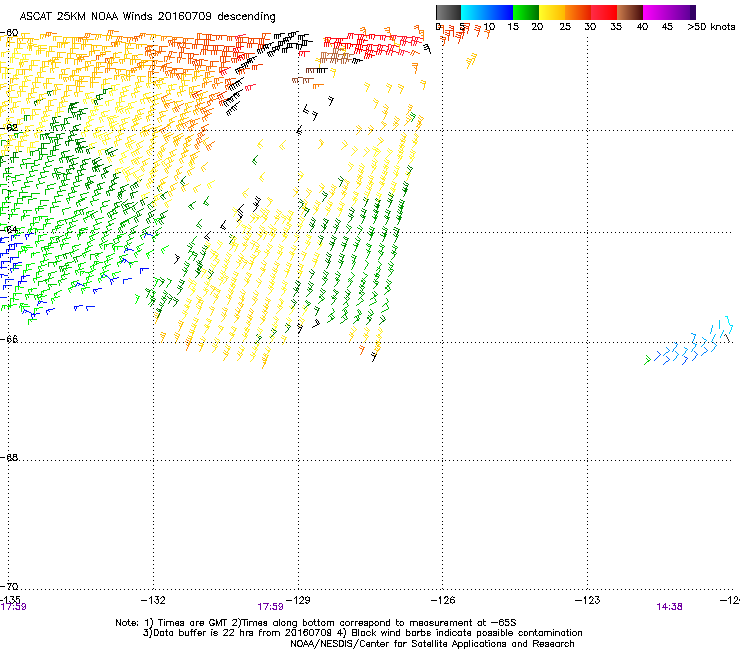
Task: Click the purple time label '14:38'
Action: pos(669,607)
